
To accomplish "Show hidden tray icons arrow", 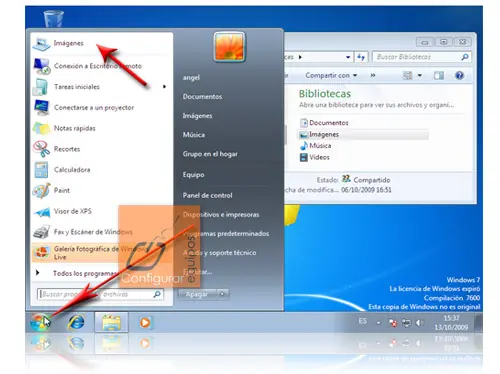I will [378, 323].
